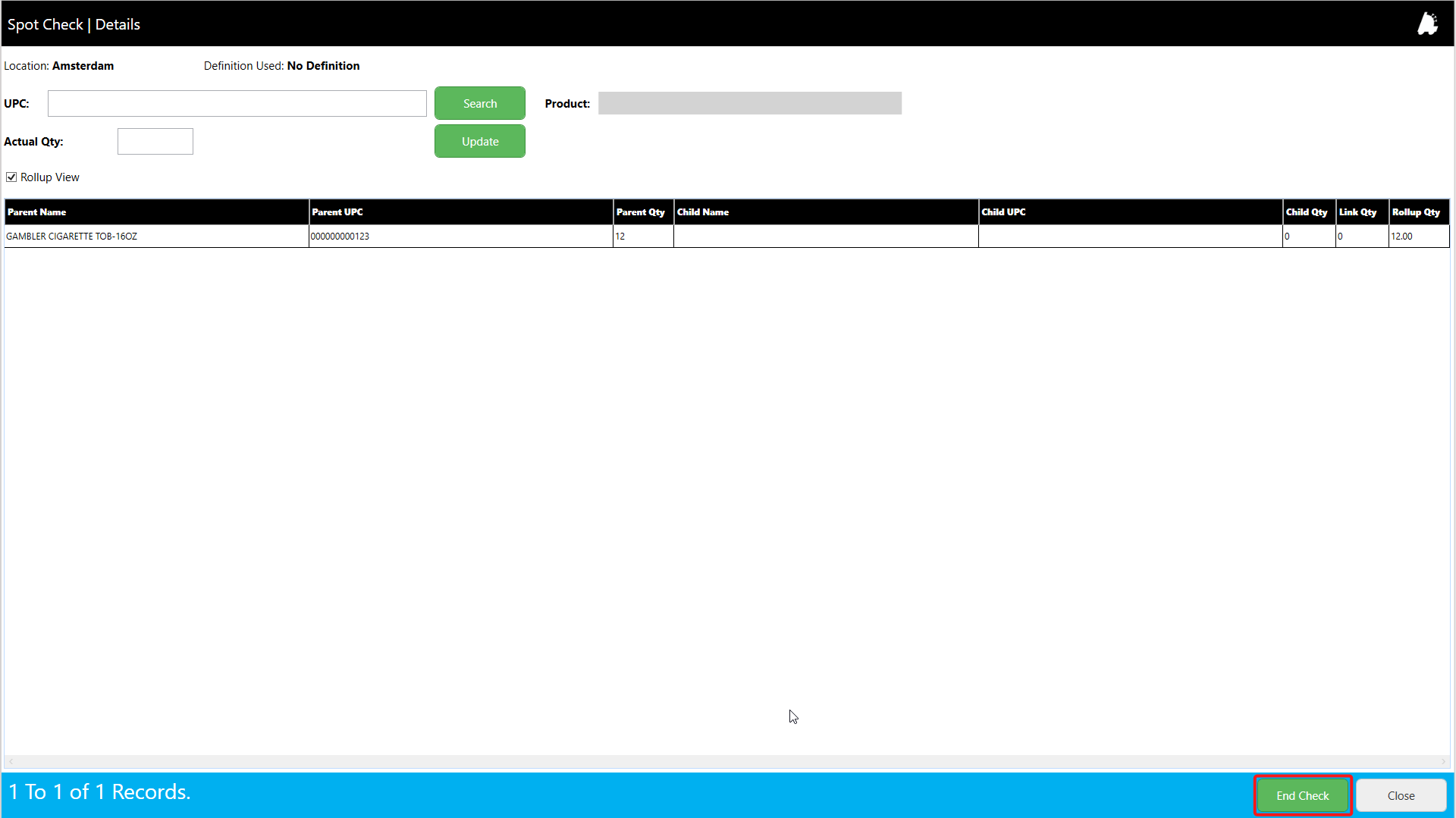
Task: Toggle the Rollup View checkbox
Action: pyautogui.click(x=11, y=177)
